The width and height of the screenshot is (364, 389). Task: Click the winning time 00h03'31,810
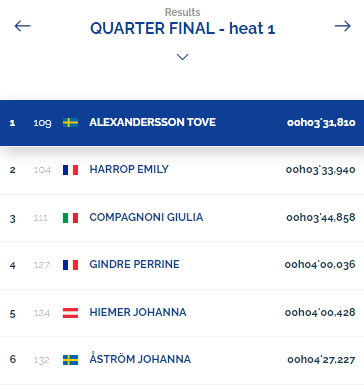click(x=321, y=122)
